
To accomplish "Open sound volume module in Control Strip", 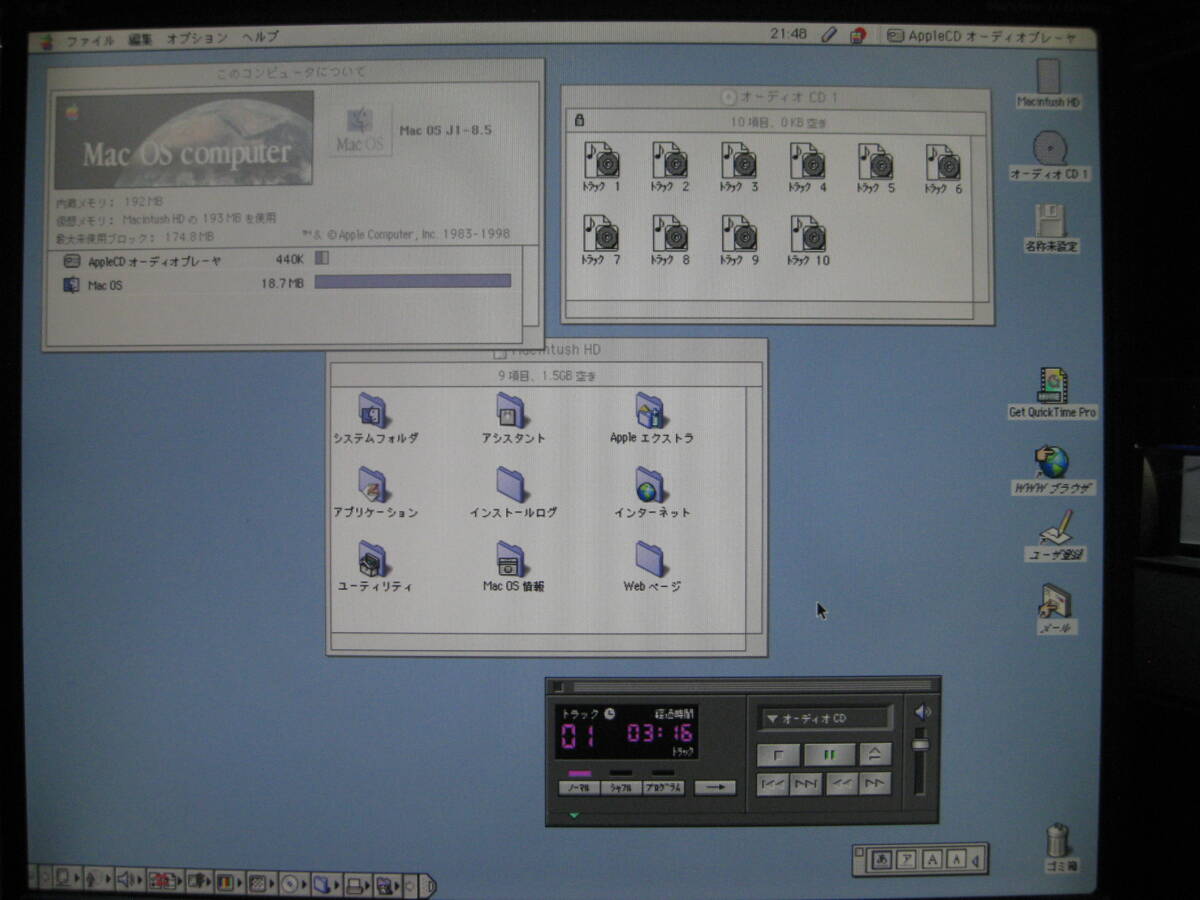I will point(129,882).
